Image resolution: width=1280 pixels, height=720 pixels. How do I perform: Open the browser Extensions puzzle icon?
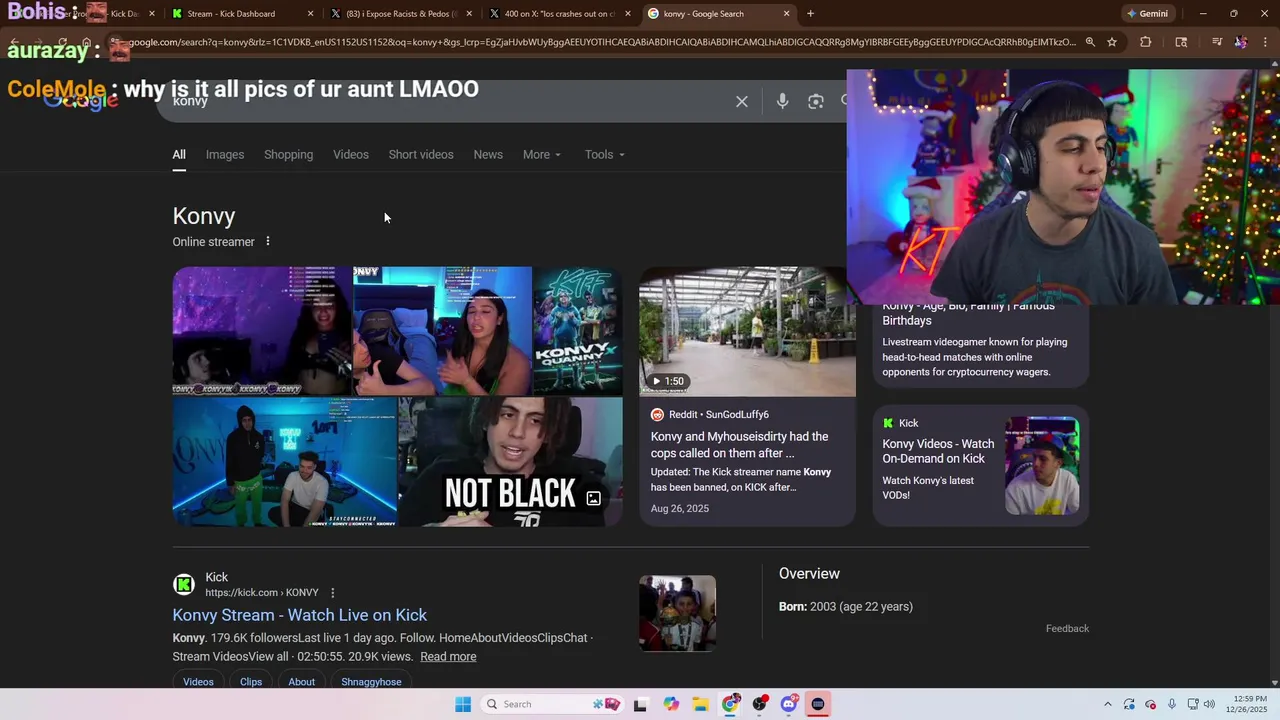(1146, 42)
